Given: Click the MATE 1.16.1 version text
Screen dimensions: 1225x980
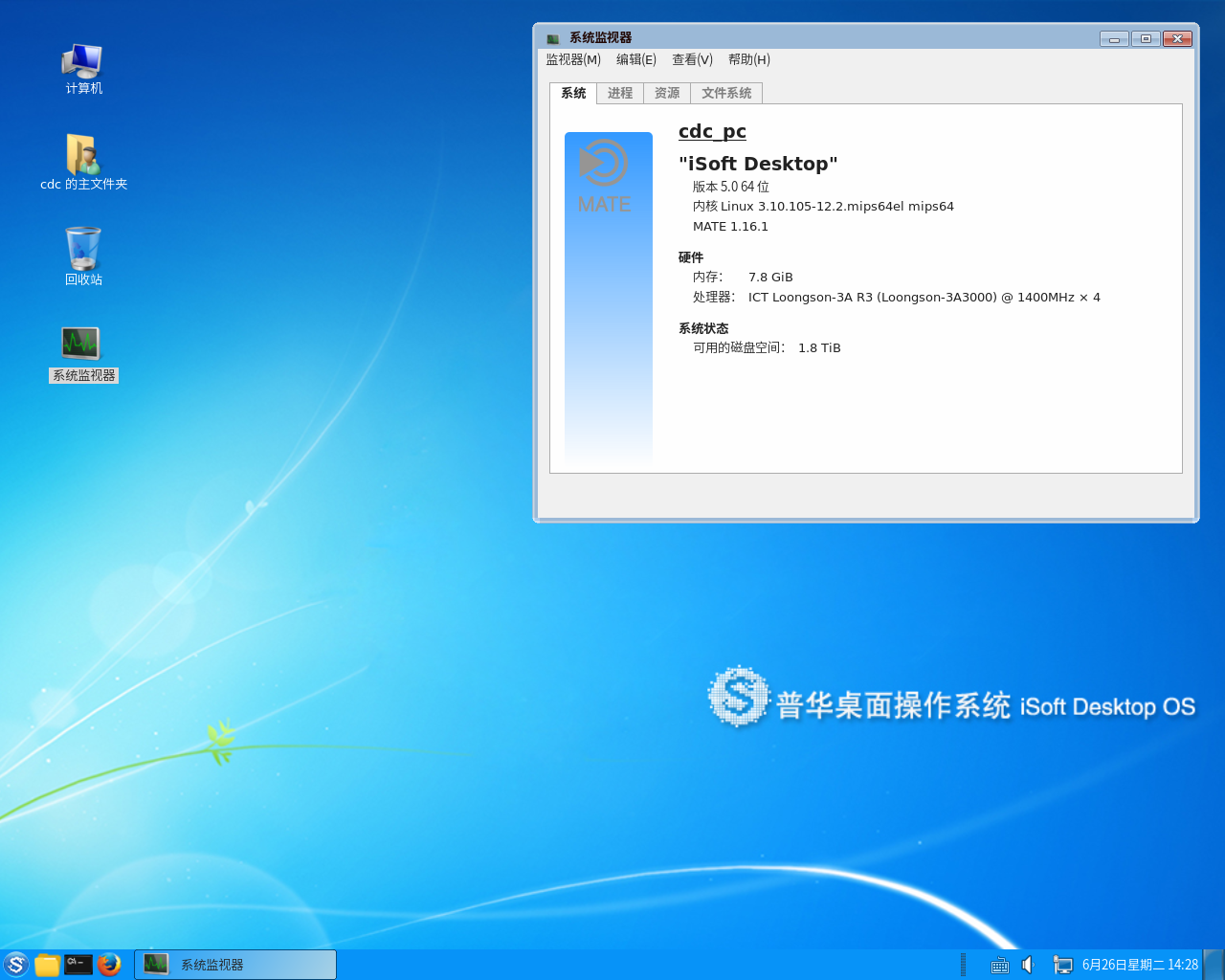Looking at the screenshot, I should 730,227.
